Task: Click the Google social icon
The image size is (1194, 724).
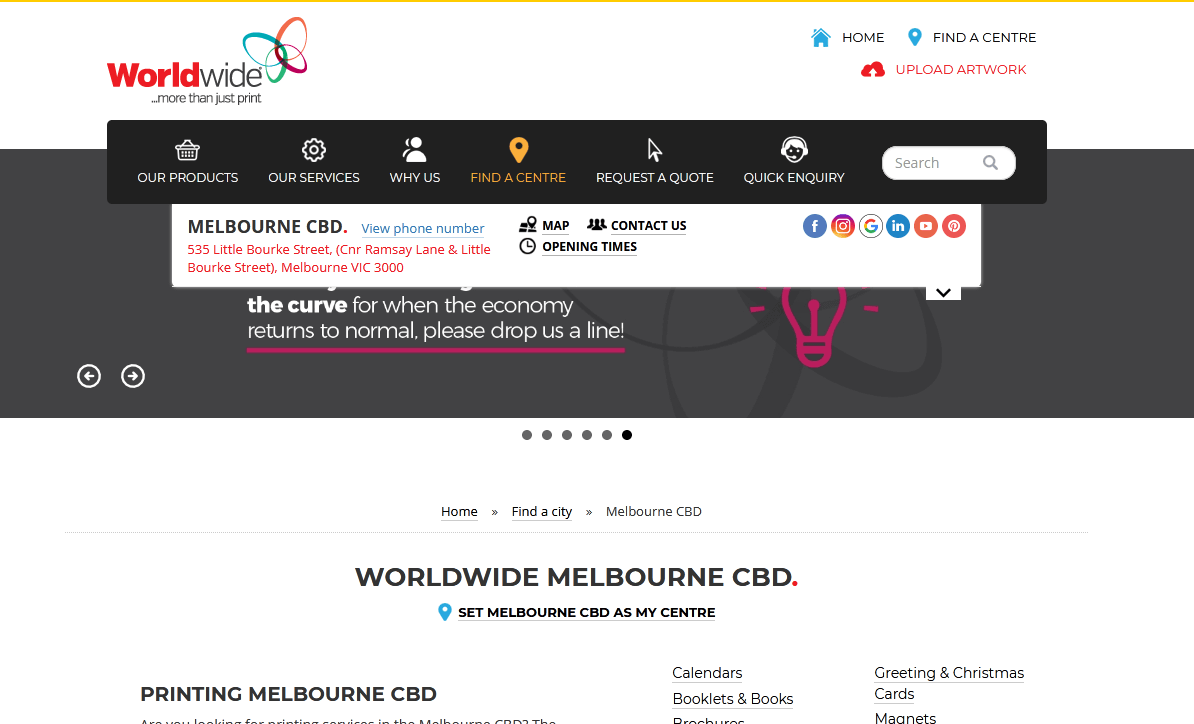Action: (x=871, y=226)
